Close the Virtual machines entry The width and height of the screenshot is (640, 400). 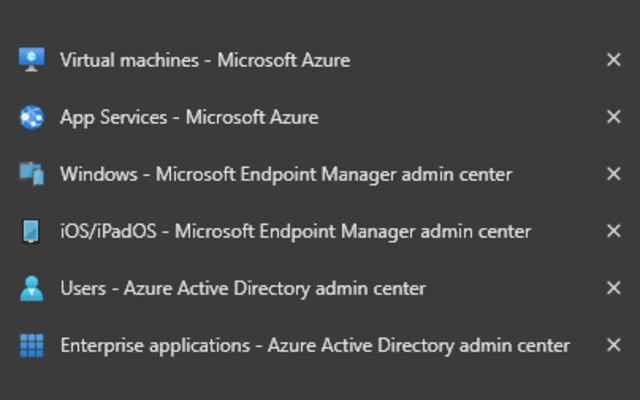[x=614, y=60]
